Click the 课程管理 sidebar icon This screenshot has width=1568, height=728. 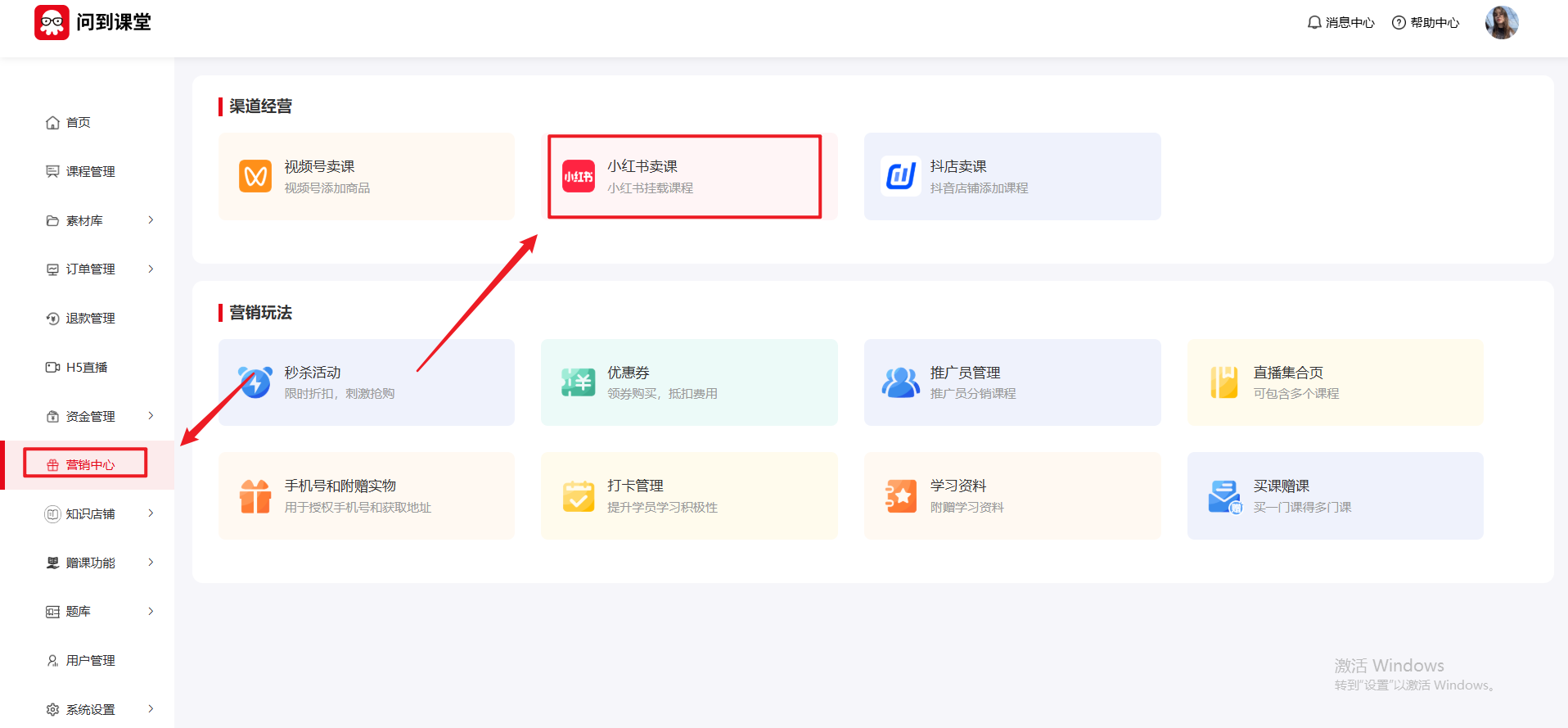pos(52,171)
